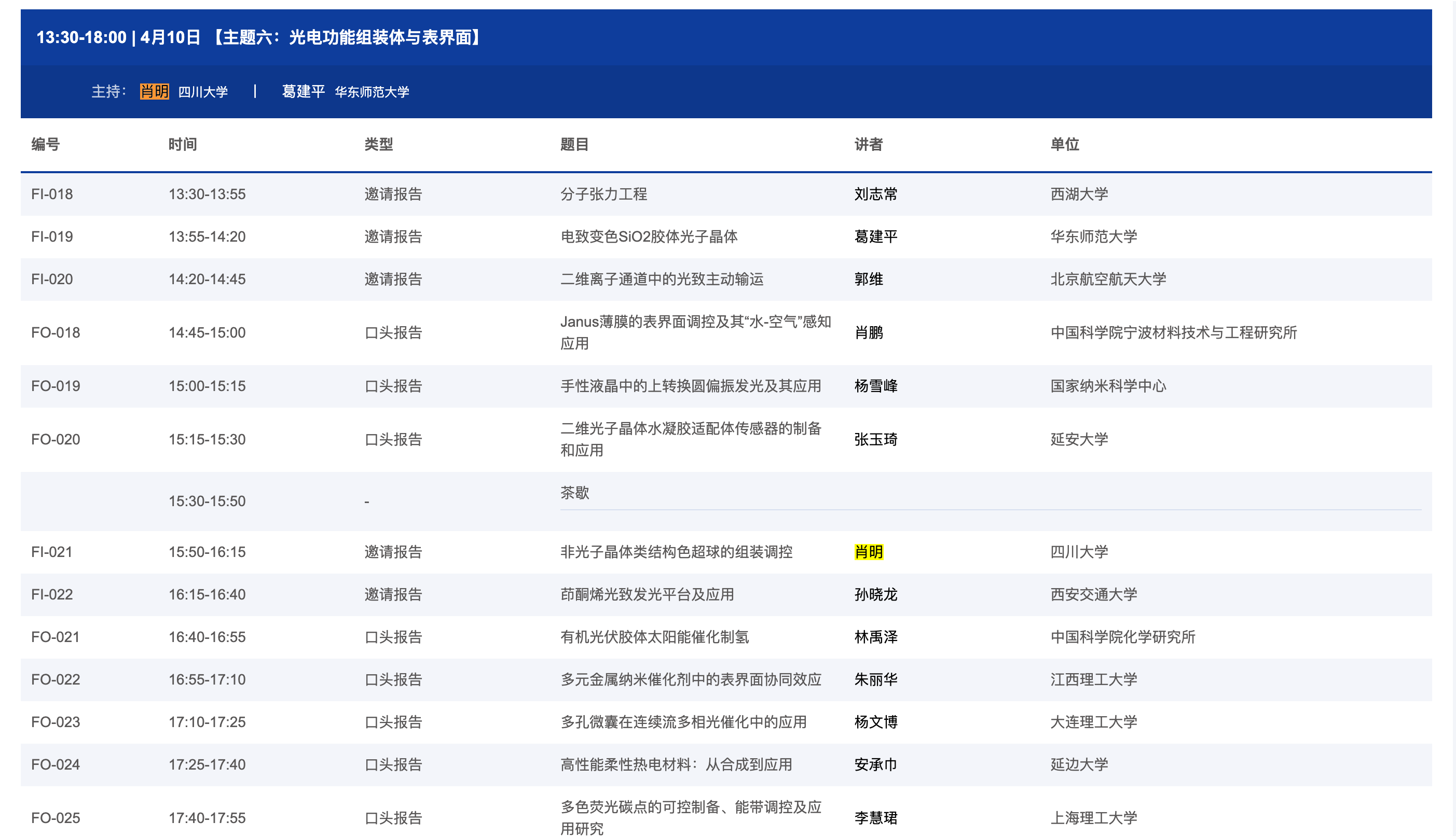Click affiliation 国家纳米科学中心
The width and height of the screenshot is (1456, 836).
(1108, 386)
